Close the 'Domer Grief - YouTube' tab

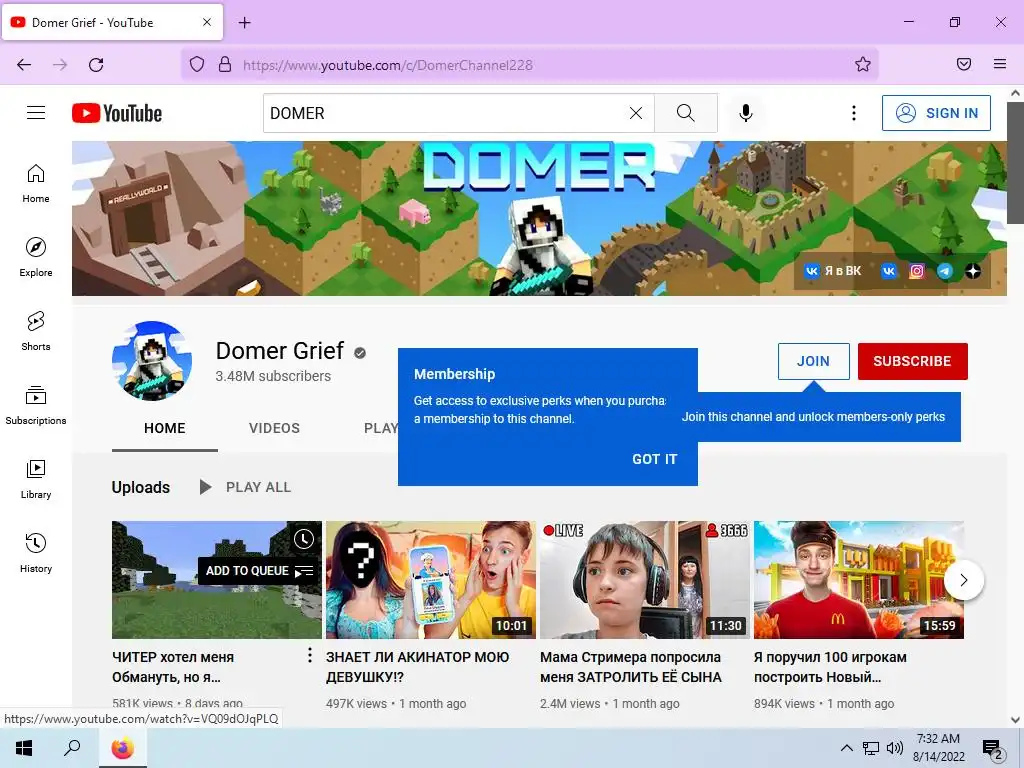[206, 22]
